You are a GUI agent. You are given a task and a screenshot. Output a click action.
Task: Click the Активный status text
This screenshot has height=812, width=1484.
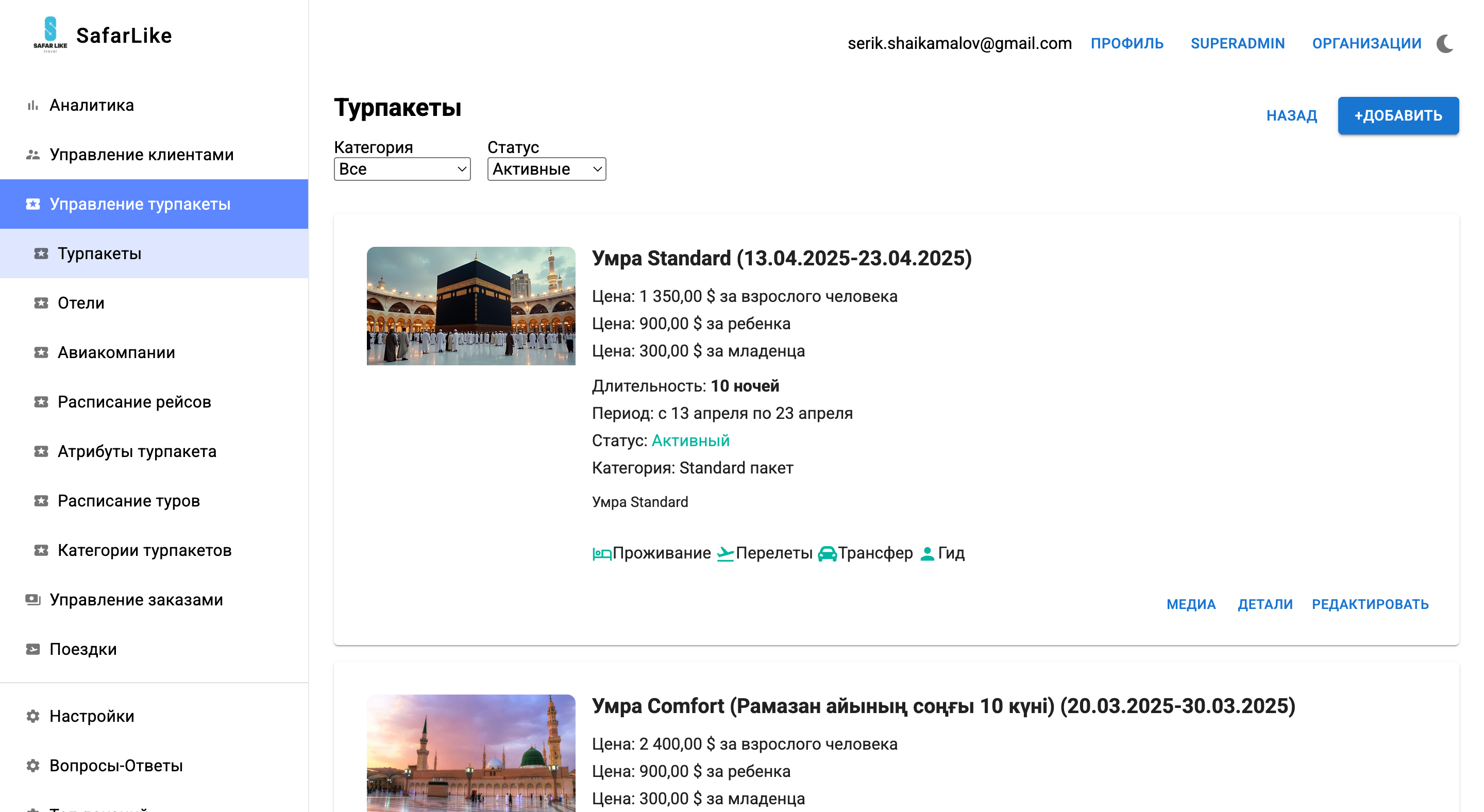690,441
